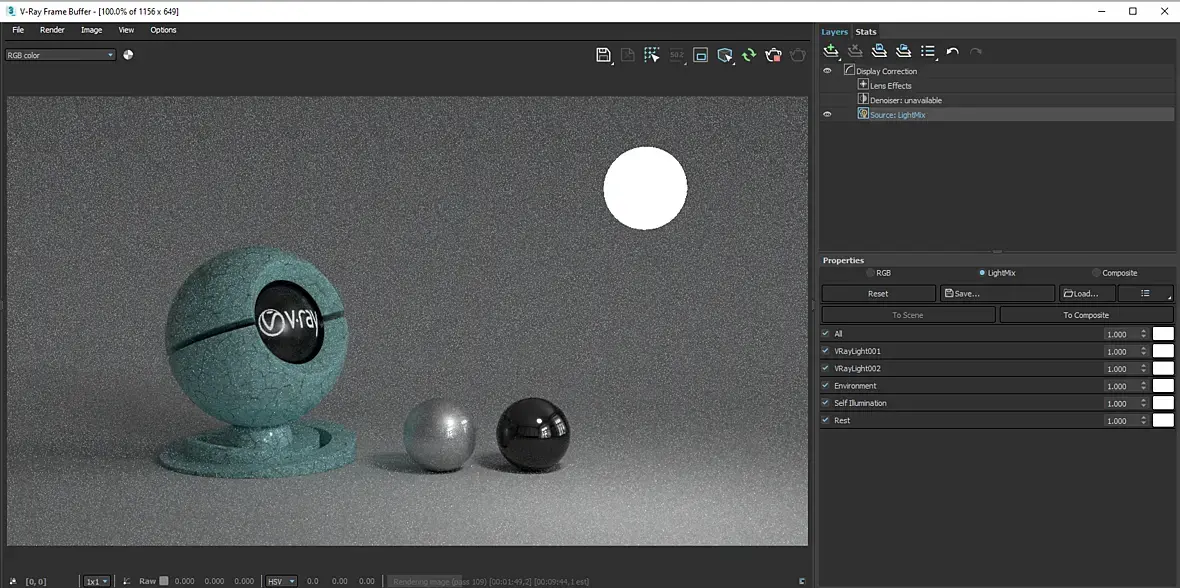
Task: Uncheck the VRayLight001 checkbox
Action: click(825, 351)
